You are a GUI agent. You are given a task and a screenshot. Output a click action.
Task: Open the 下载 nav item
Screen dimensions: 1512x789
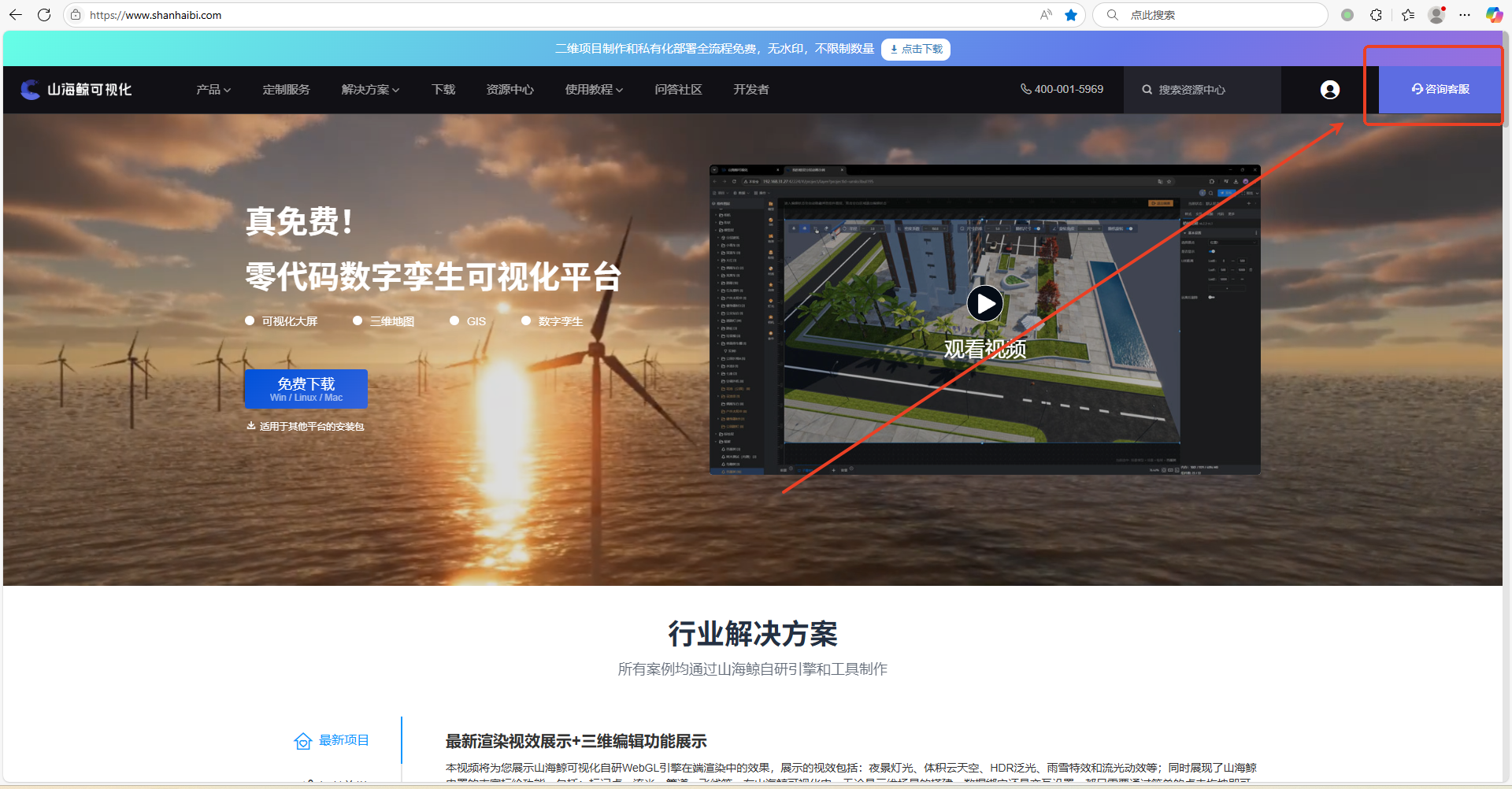tap(443, 90)
